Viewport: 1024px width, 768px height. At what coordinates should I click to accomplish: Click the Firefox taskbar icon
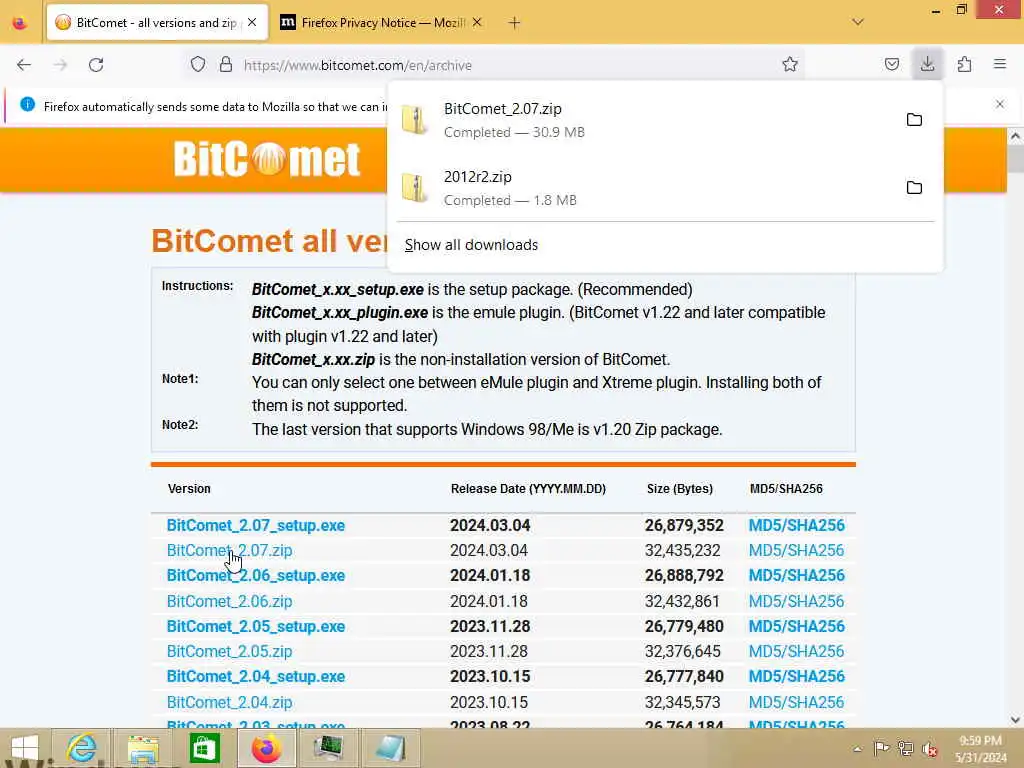266,748
